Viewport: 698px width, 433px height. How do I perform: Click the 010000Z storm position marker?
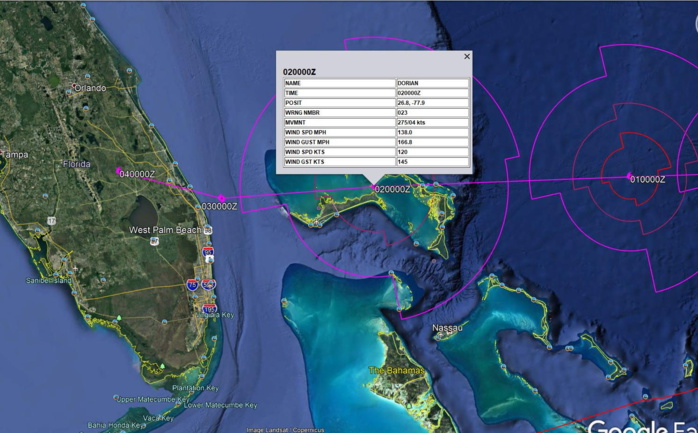tap(629, 177)
